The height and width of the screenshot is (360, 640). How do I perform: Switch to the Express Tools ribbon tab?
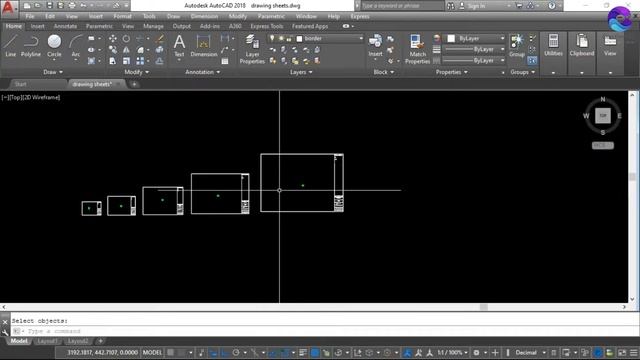[x=267, y=26]
